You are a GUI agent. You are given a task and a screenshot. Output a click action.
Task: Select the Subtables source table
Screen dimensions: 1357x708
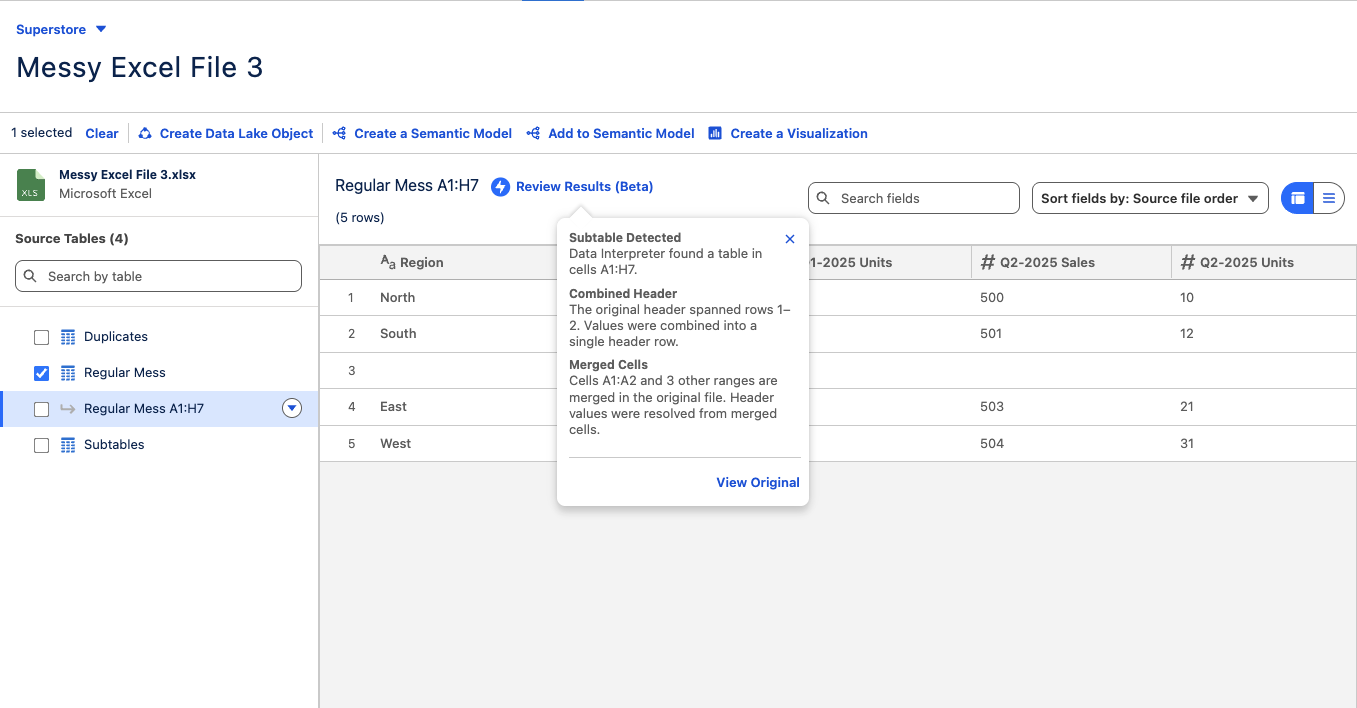pos(114,445)
